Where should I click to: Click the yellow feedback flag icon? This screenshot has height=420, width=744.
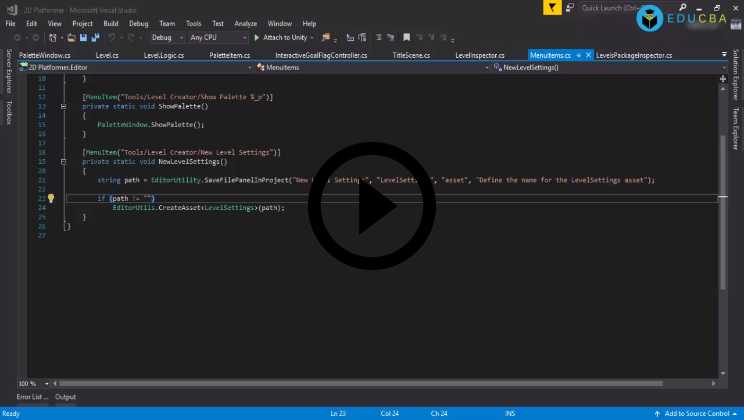553,7
